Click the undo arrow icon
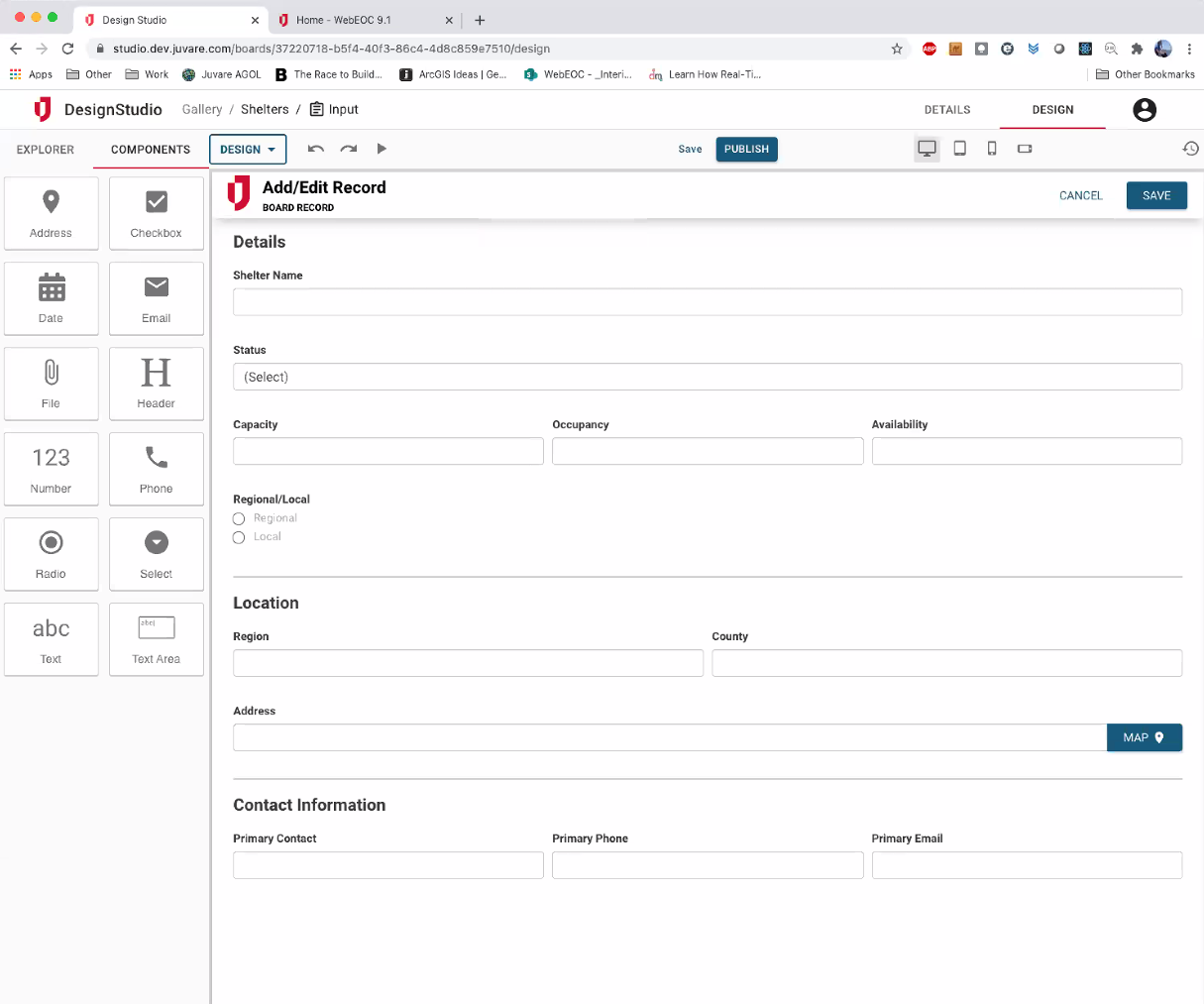Viewport: 1204px width, 1004px height. tap(316, 149)
